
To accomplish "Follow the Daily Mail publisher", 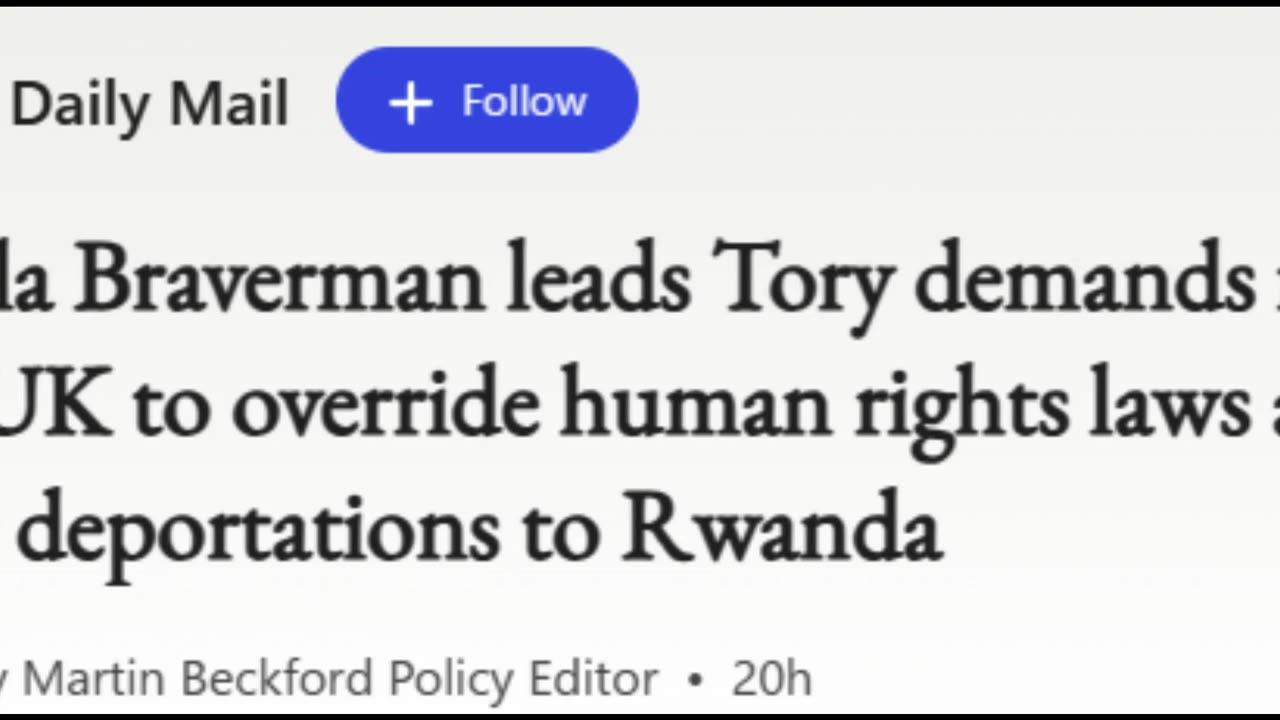I will 486,101.
